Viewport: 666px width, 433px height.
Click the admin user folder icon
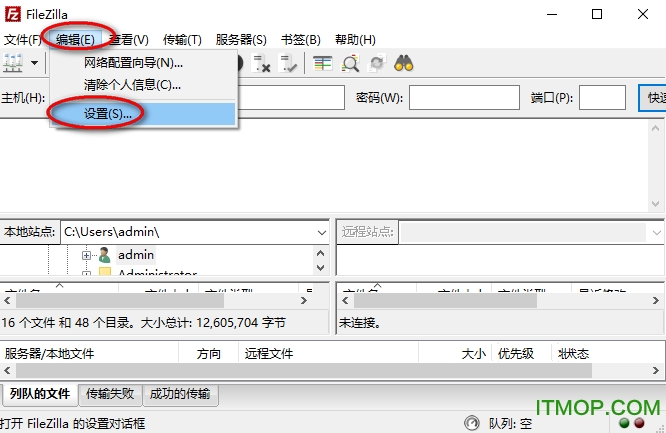[x=104, y=255]
